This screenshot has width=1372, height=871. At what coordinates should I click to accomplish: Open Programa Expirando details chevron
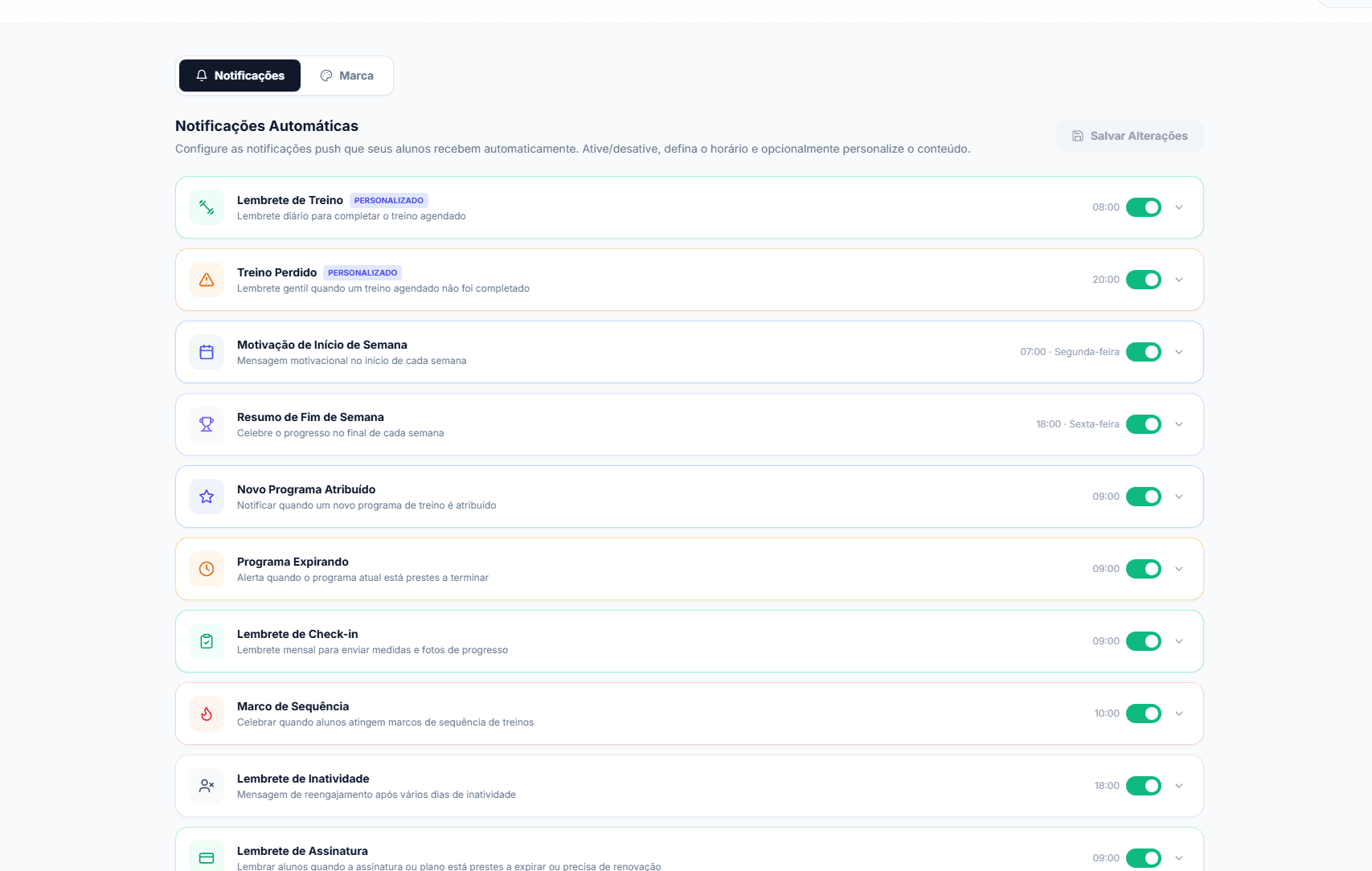point(1179,569)
